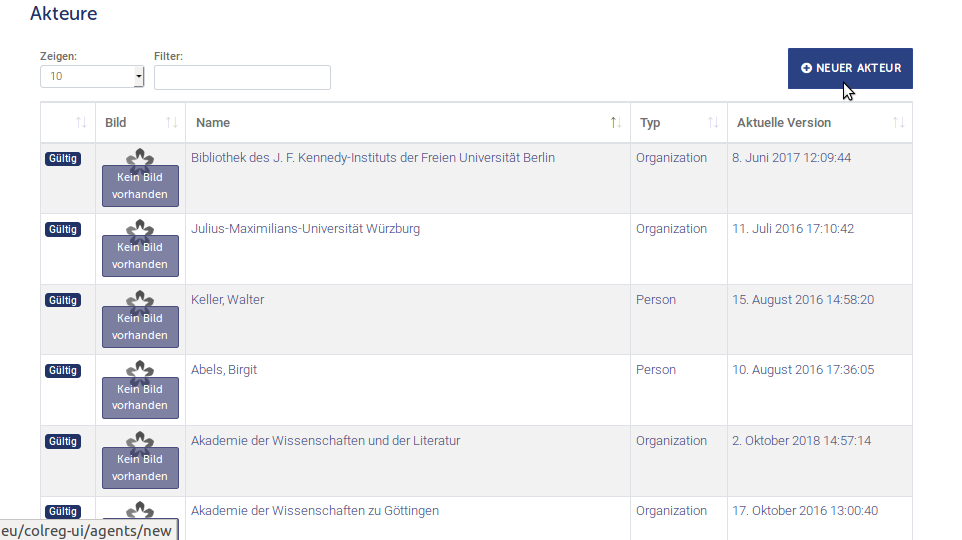
Task: Sort table by Typ column
Action: pyautogui.click(x=678, y=123)
